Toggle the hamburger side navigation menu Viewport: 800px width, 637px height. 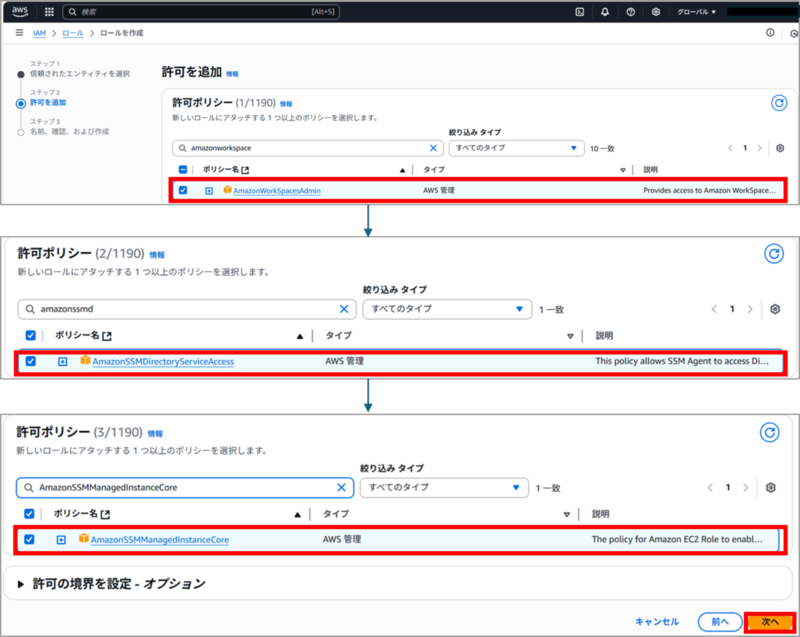point(19,33)
